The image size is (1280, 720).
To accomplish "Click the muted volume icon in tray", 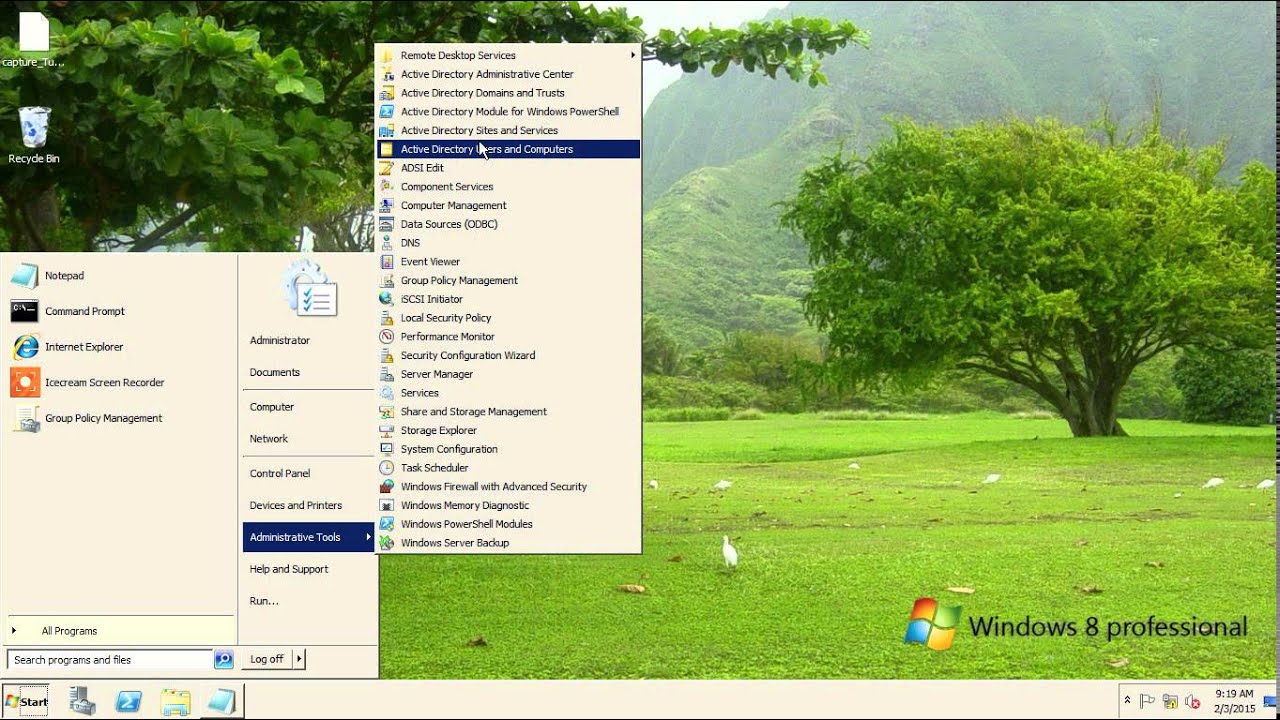I will 1192,701.
